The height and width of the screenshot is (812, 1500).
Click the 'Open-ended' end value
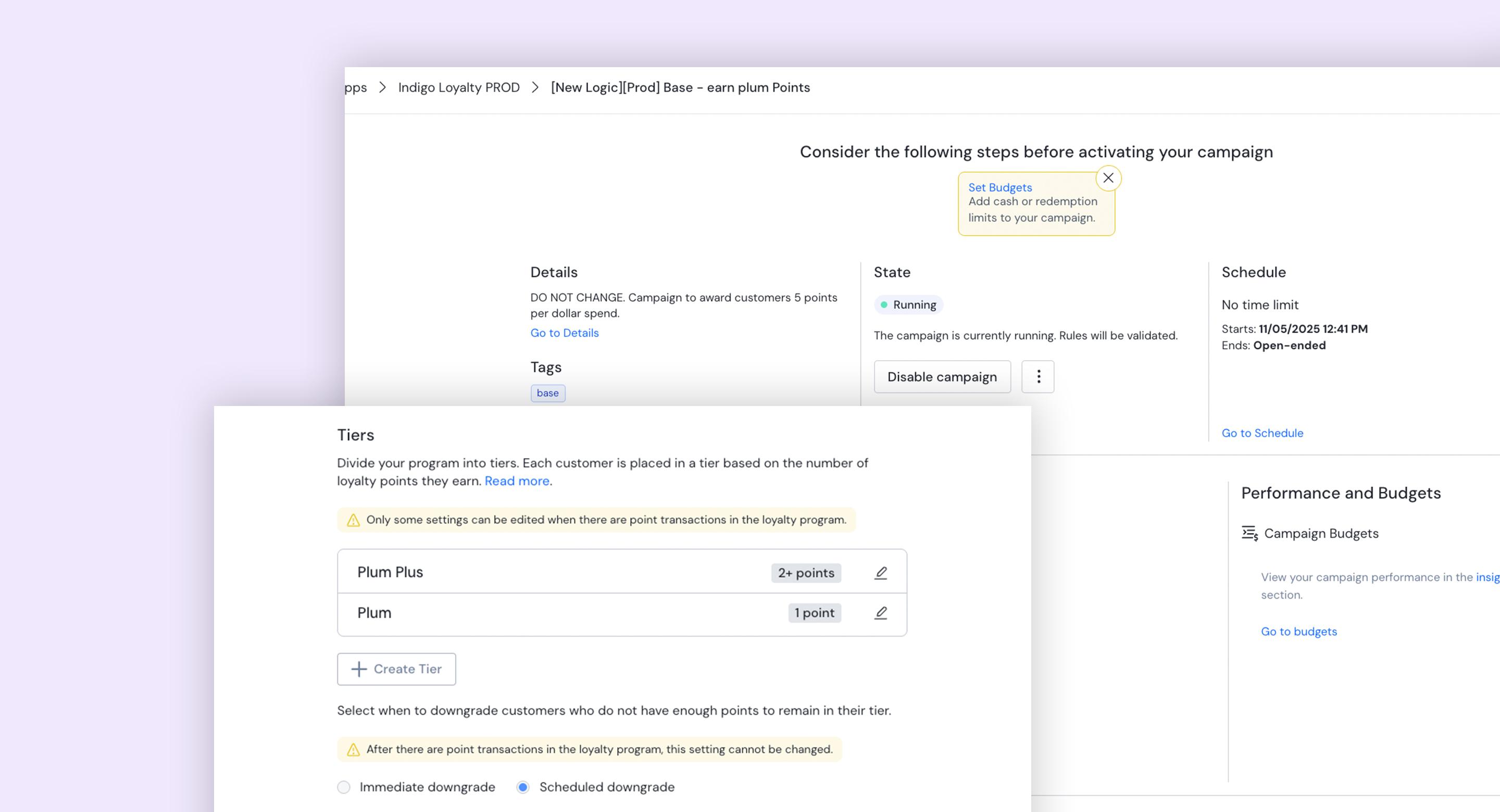(1289, 345)
